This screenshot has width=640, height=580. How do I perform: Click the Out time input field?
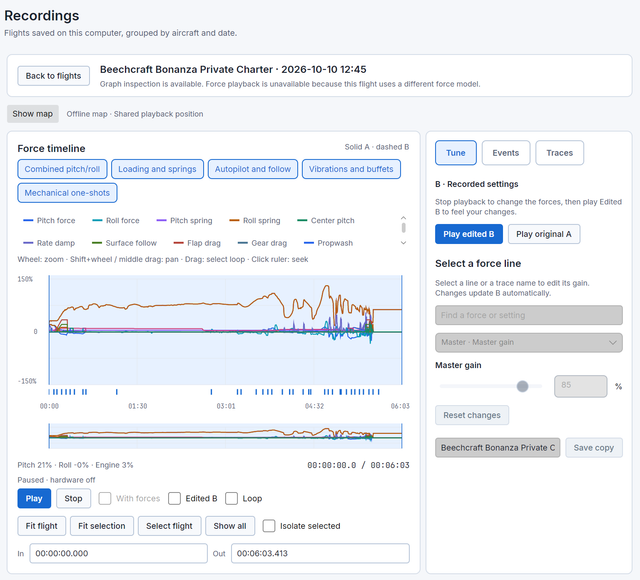320,553
